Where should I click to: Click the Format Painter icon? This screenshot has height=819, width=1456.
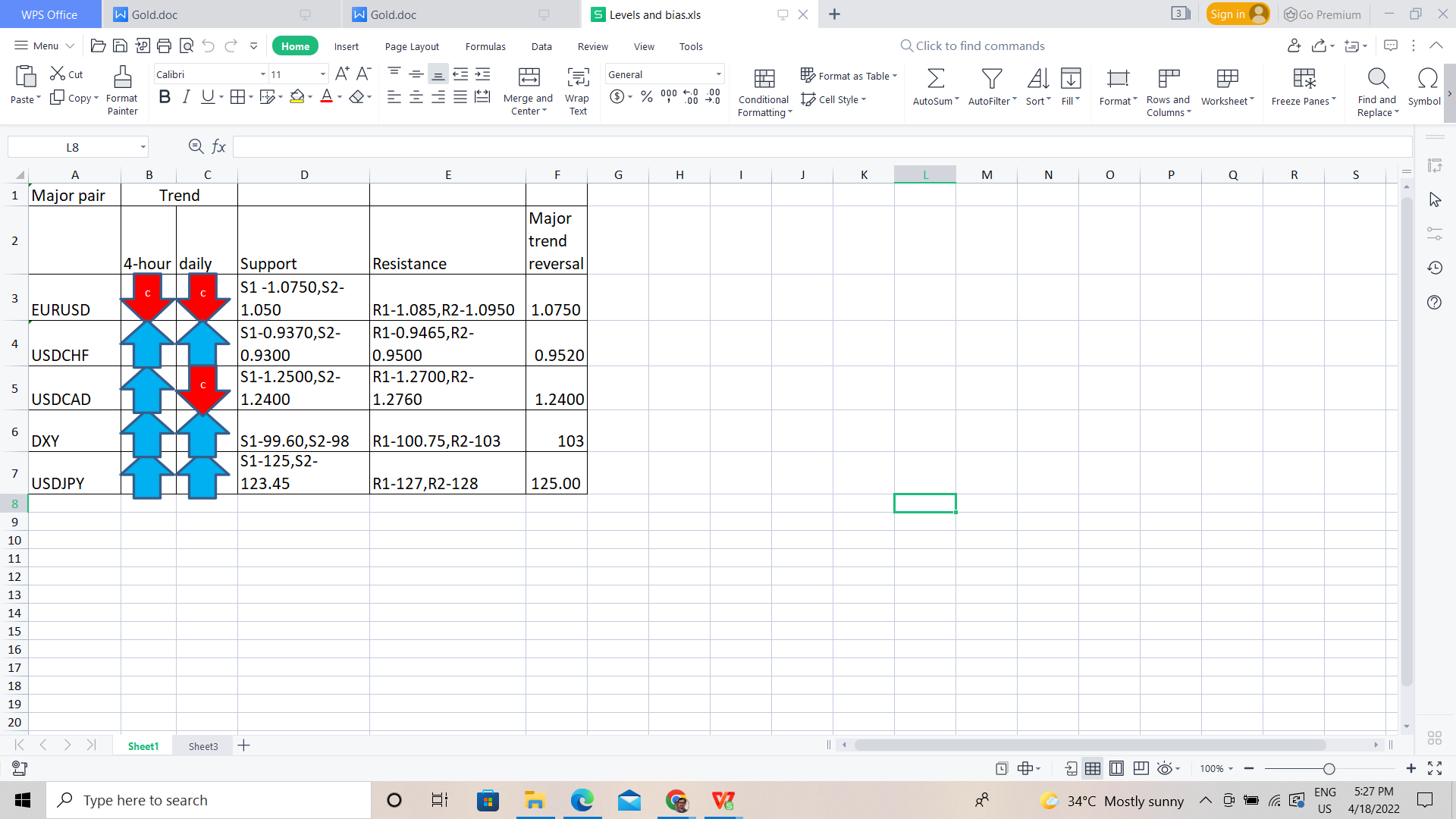pos(122,77)
